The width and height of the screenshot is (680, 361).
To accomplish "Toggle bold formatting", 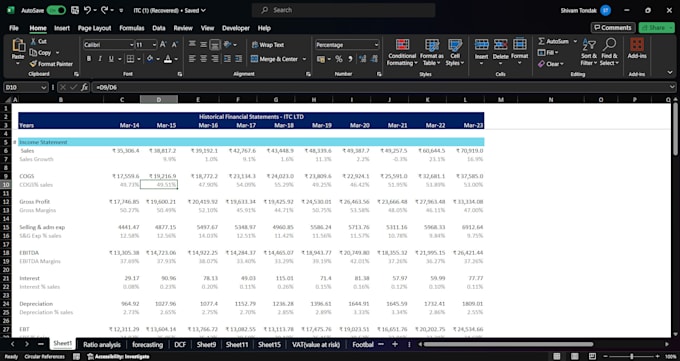I will 89,59.
